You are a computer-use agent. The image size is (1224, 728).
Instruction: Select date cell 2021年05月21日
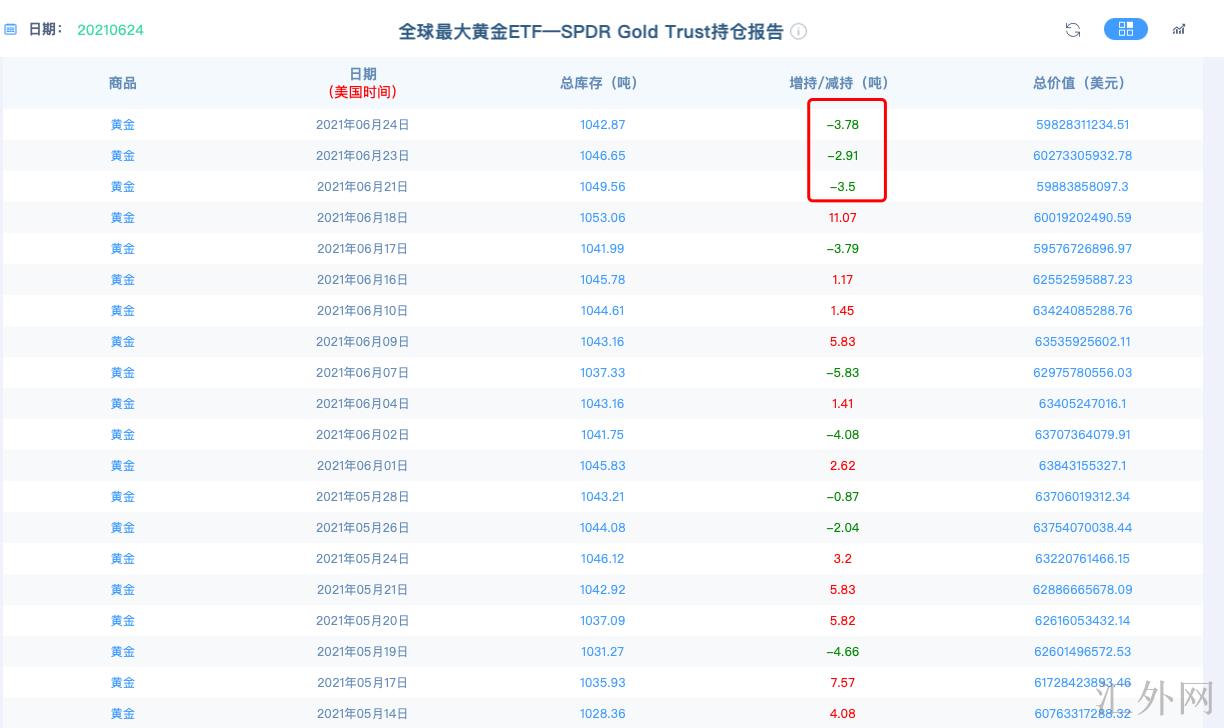coord(363,590)
